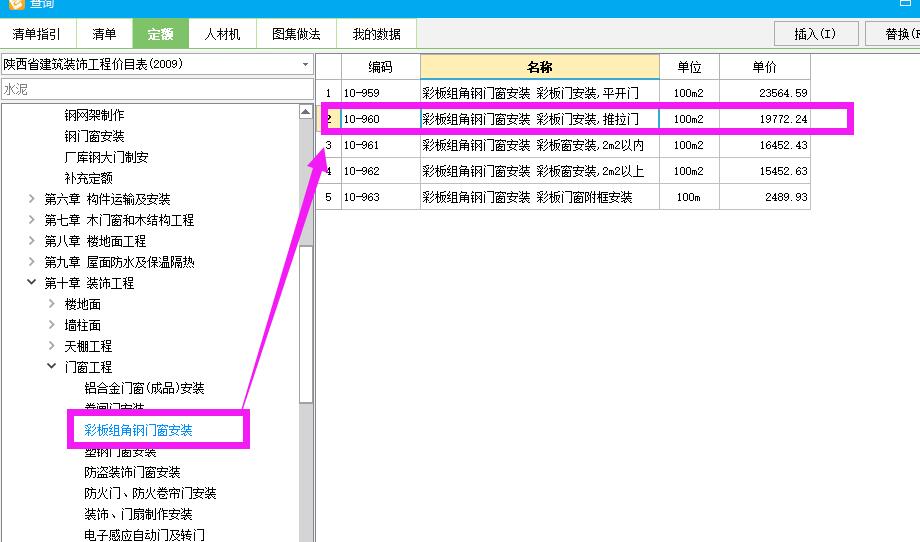
Task: Collapse 第十章 装饰工程
Action: click(32, 282)
